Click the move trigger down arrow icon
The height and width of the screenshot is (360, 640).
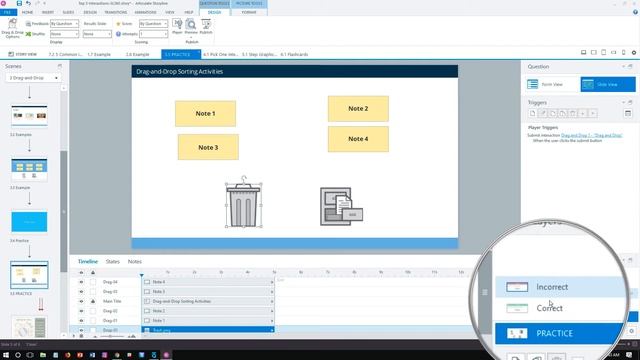(x=593, y=113)
